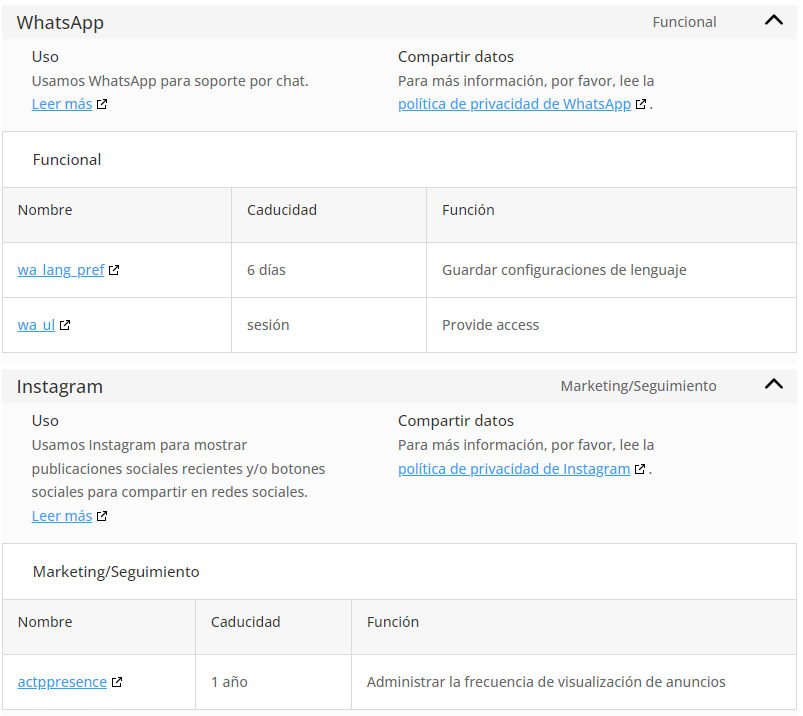Click external link icon next to wa_lang_pref
The width and height of the screenshot is (803, 716).
point(114,270)
